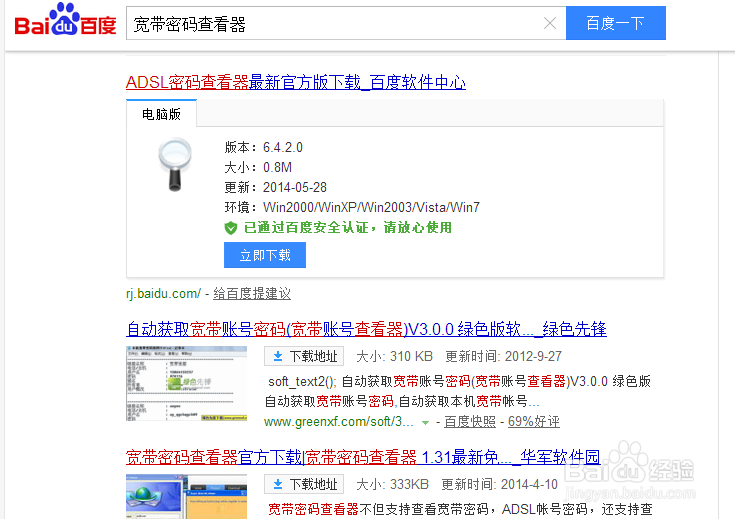Image resolution: width=735 pixels, height=519 pixels.
Task: Click the text 已通过百度安全认证,请放心使用
Action: point(348,228)
